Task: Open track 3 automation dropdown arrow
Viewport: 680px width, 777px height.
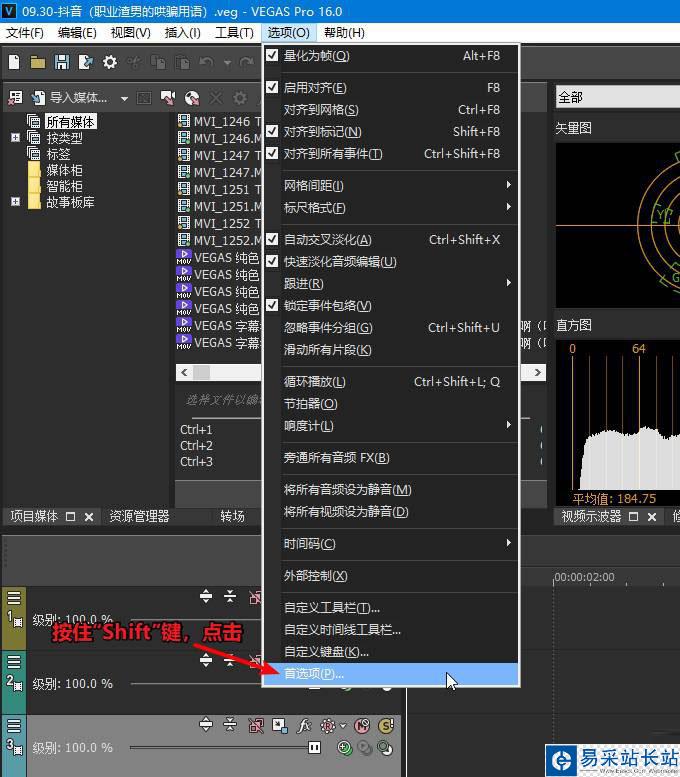Action: click(343, 726)
